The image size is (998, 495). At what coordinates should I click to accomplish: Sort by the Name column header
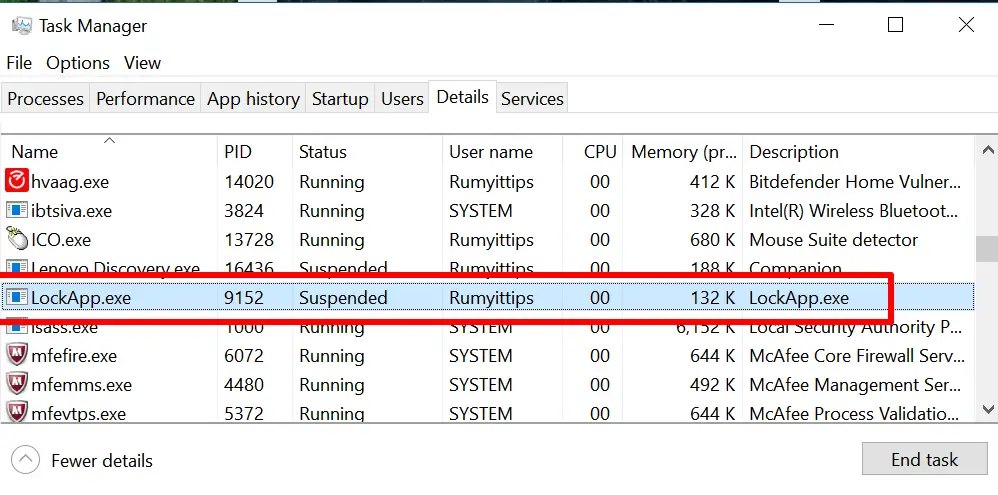click(x=109, y=151)
